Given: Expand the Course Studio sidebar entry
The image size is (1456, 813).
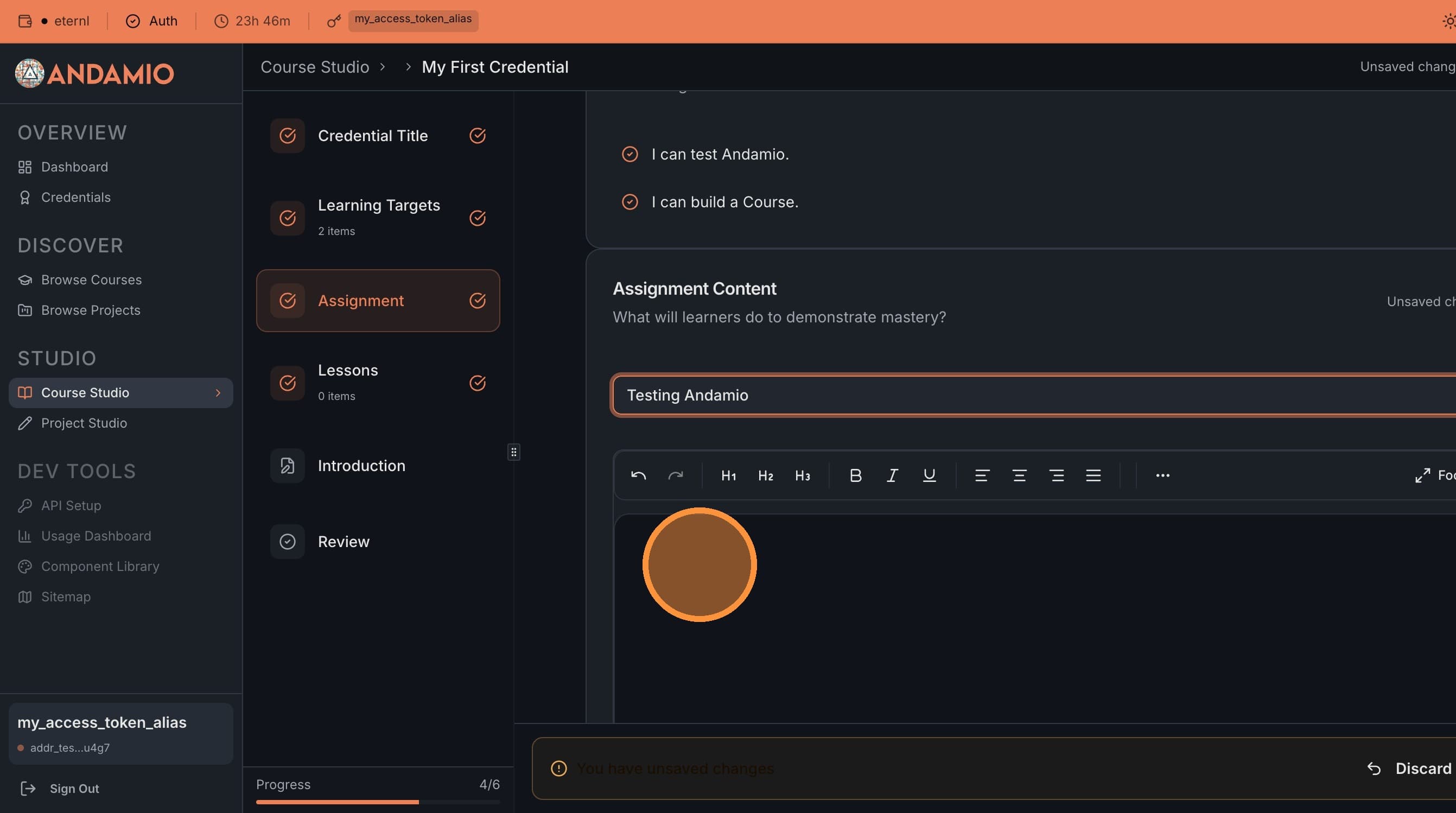Looking at the screenshot, I should coord(218,392).
